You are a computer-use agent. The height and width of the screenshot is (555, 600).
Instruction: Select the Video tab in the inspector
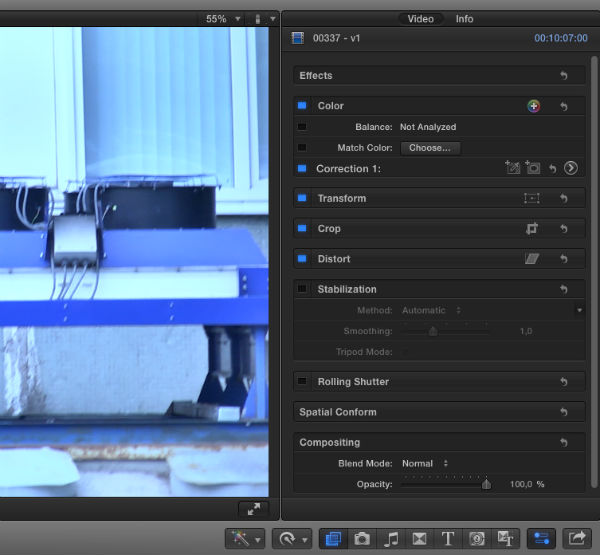[421, 19]
